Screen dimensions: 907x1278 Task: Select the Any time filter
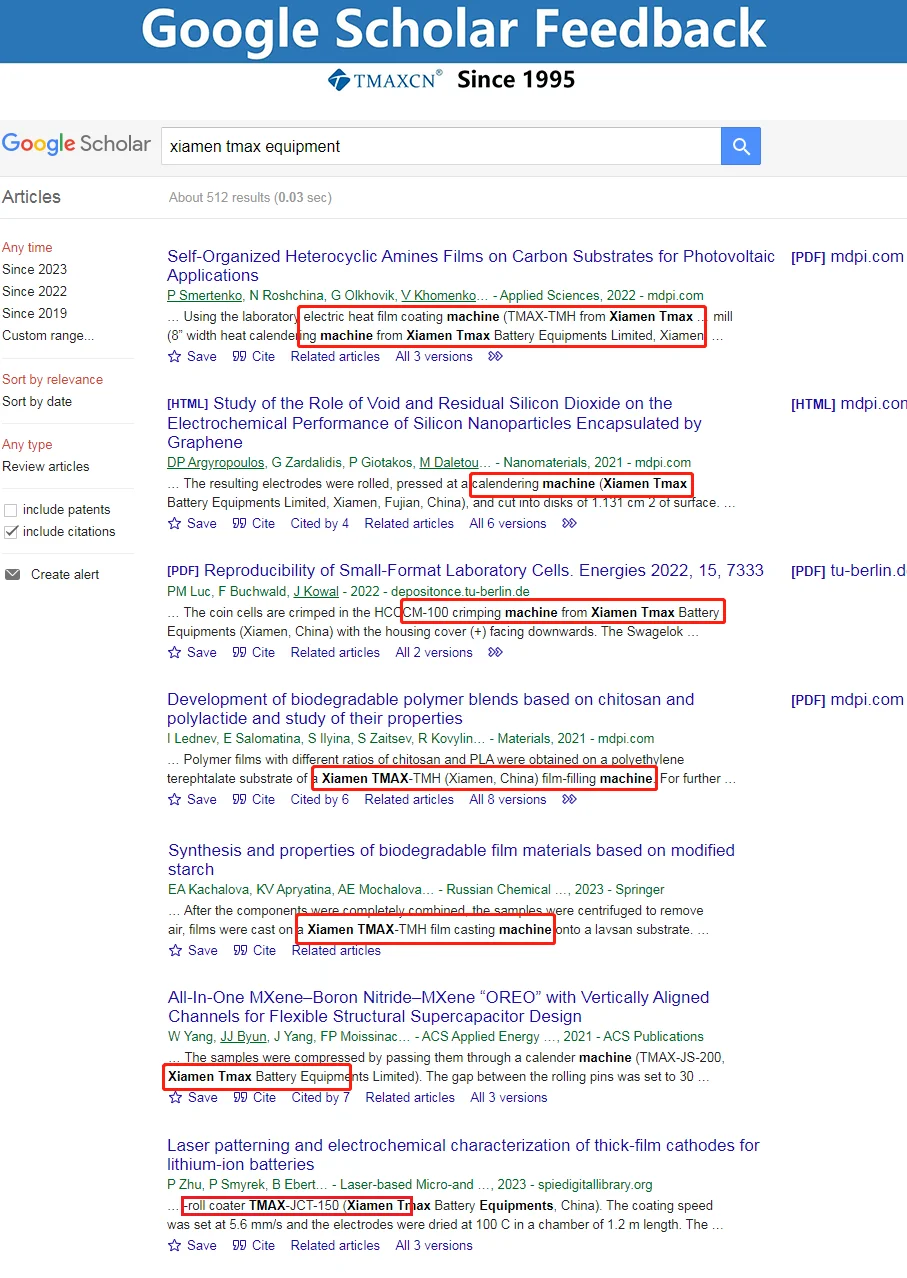[27, 247]
